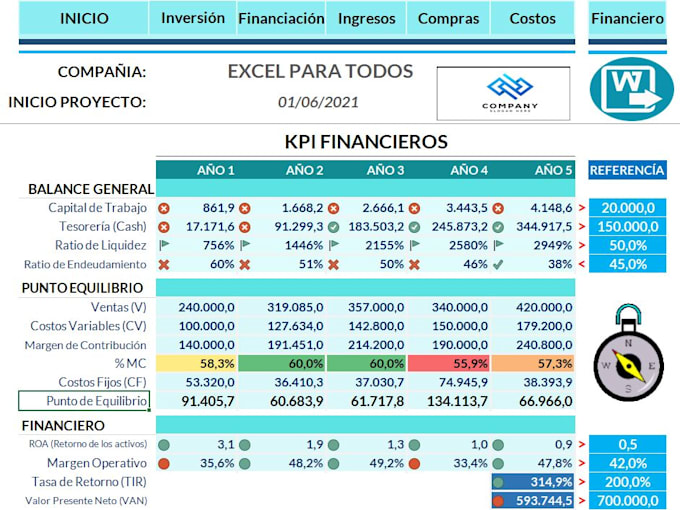Click green dot beside TIR 314,9%
This screenshot has width=680, height=510.
(498, 482)
